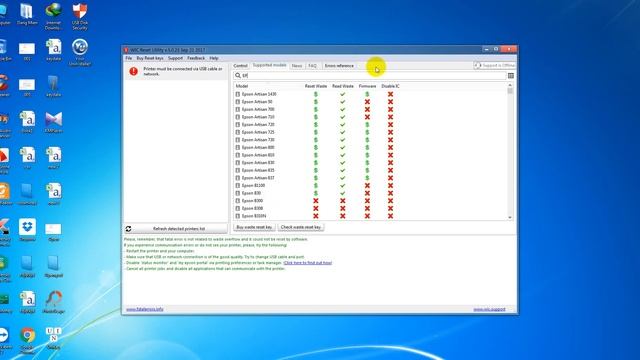Open the News tab
The height and width of the screenshot is (360, 640).
[x=297, y=66]
